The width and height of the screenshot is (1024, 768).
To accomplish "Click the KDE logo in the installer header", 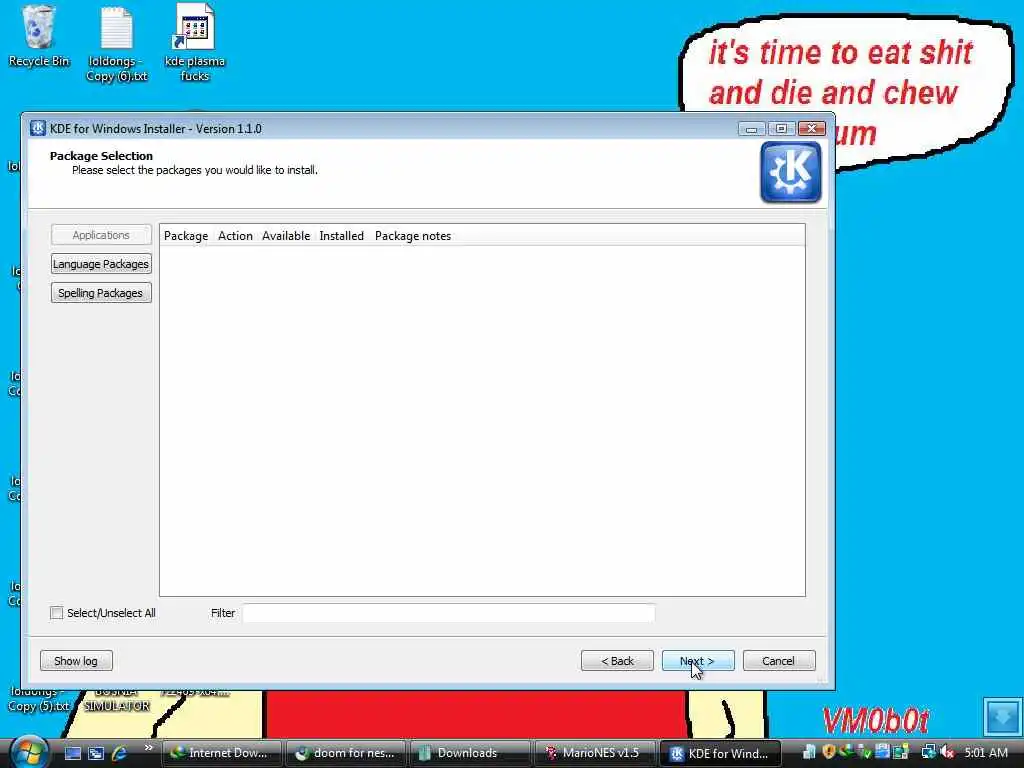I will coord(790,172).
